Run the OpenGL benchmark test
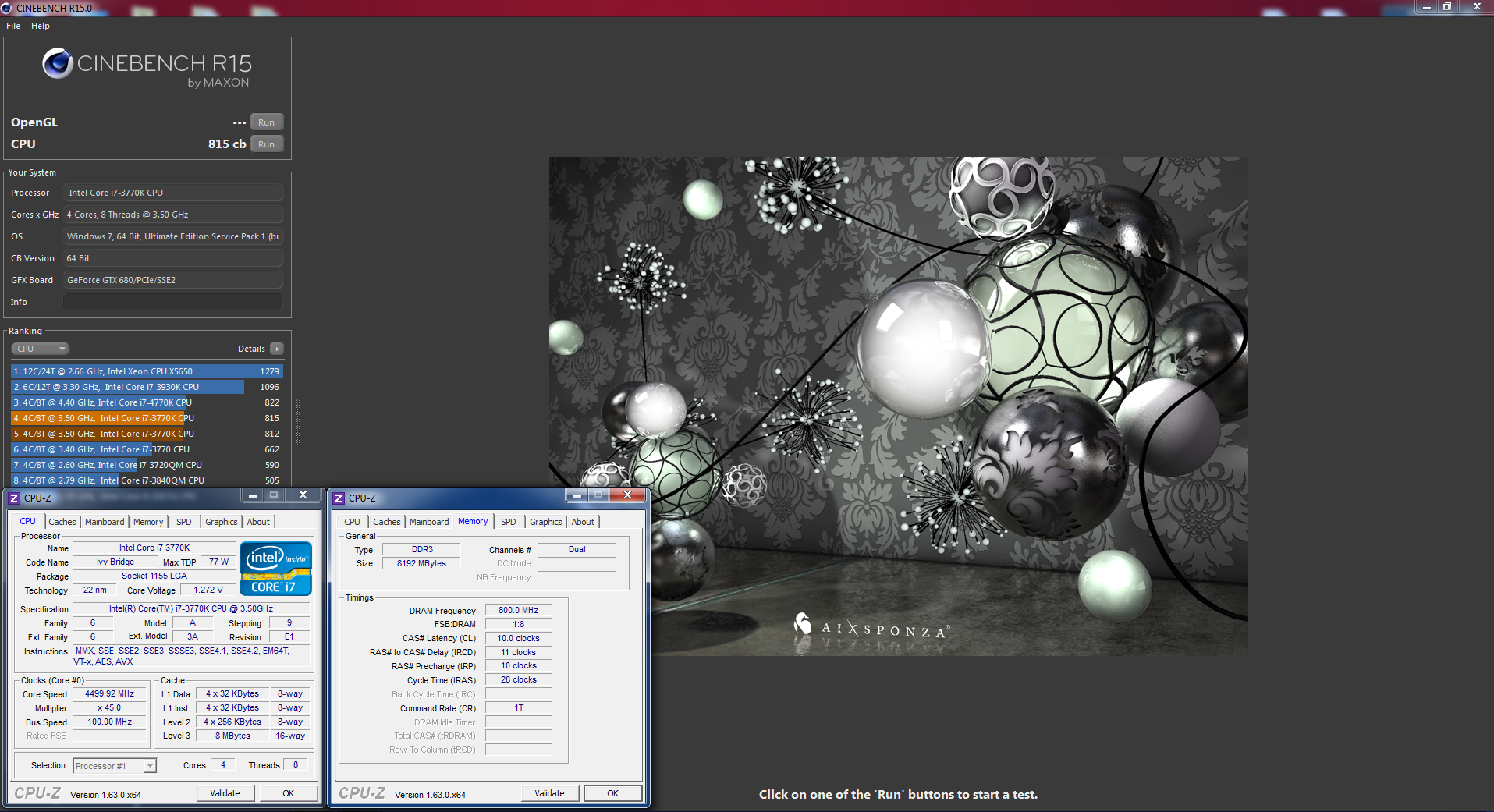Image resolution: width=1494 pixels, height=812 pixels. [x=266, y=122]
